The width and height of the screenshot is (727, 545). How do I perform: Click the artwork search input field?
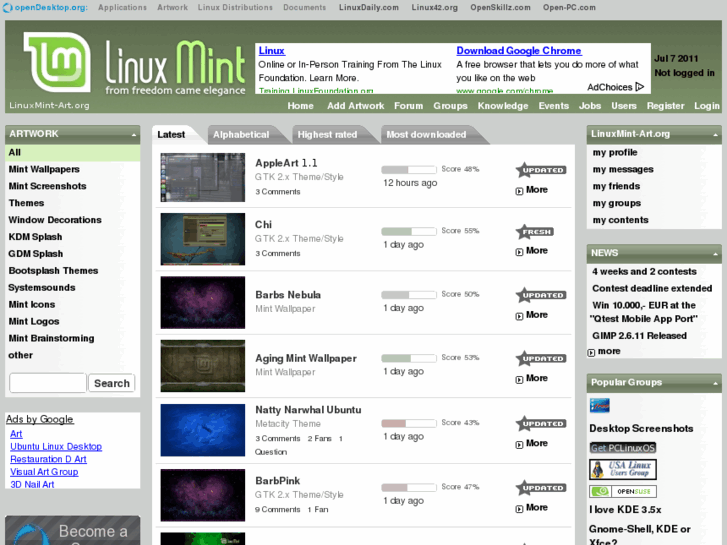coord(48,383)
